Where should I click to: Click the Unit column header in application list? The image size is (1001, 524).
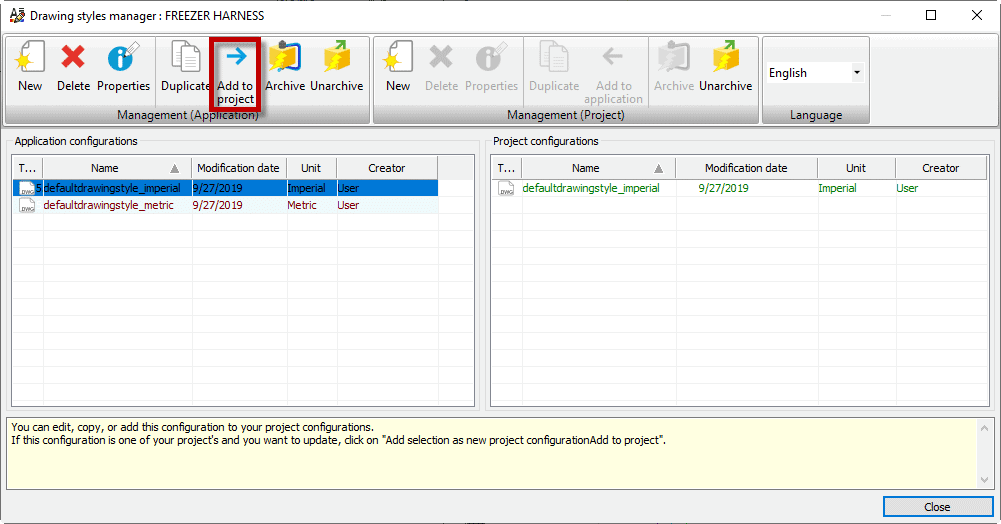click(x=311, y=168)
